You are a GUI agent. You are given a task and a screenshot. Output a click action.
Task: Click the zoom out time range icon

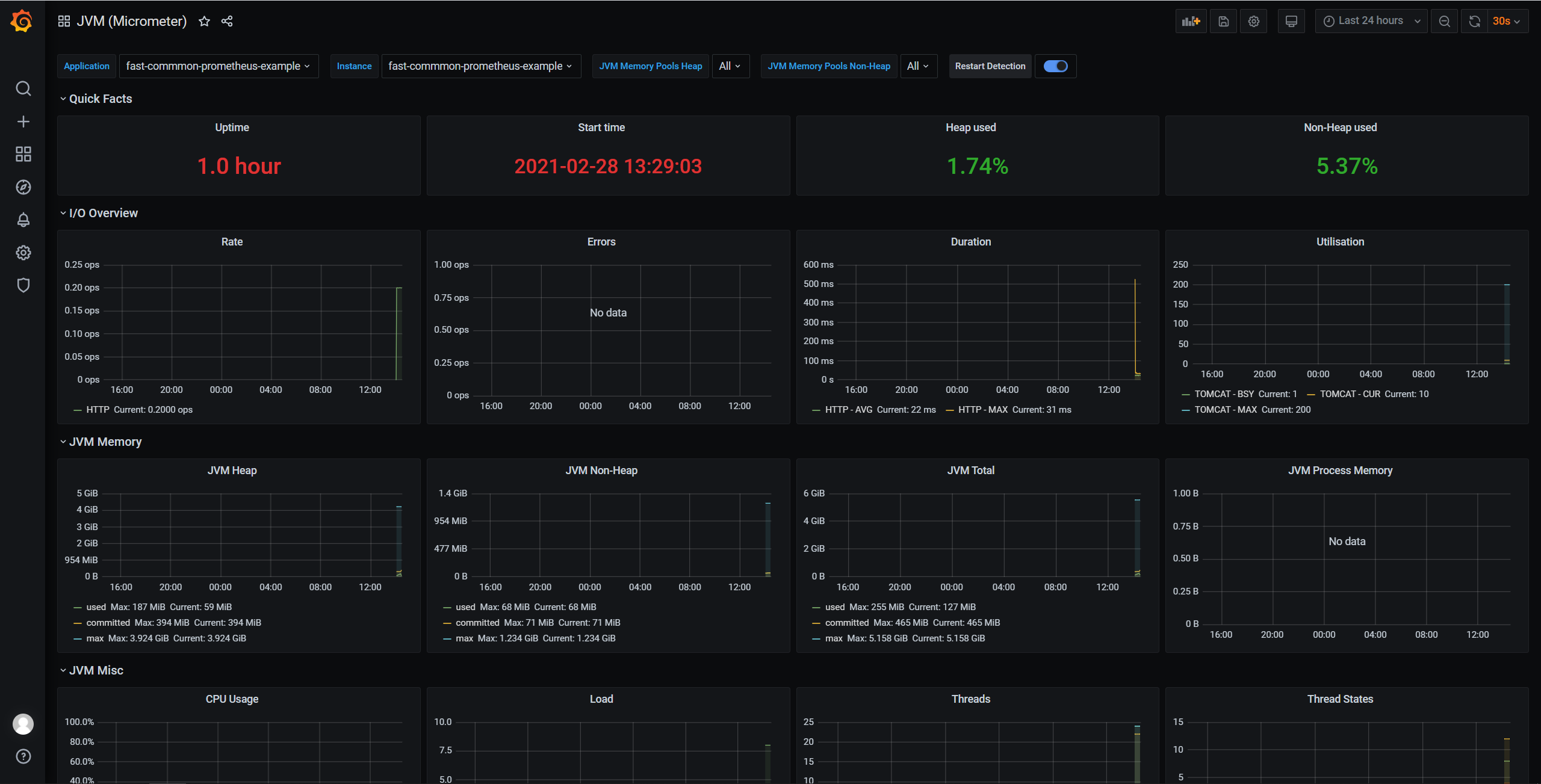1444,22
